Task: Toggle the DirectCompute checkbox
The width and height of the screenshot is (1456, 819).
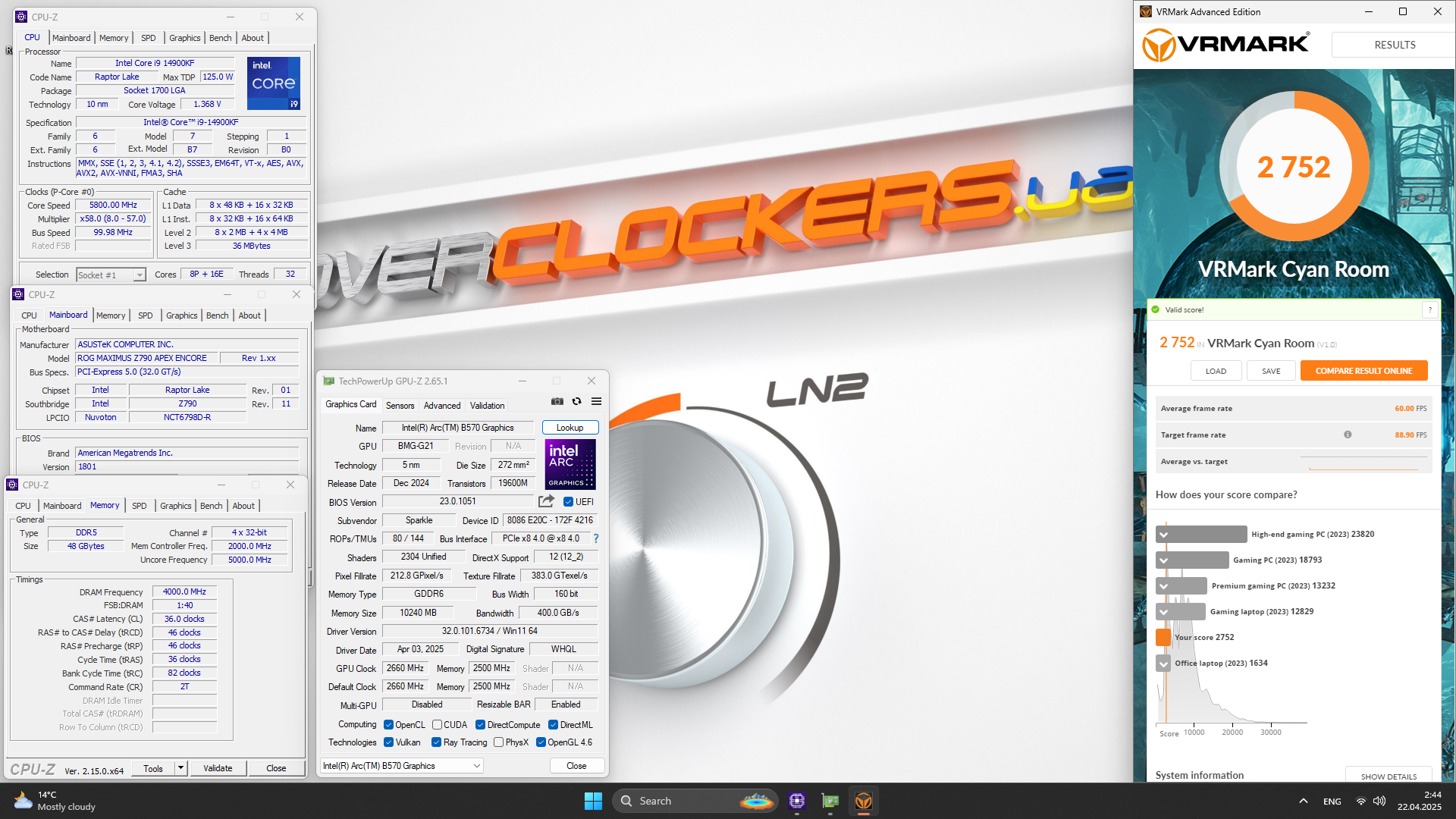Action: click(480, 725)
